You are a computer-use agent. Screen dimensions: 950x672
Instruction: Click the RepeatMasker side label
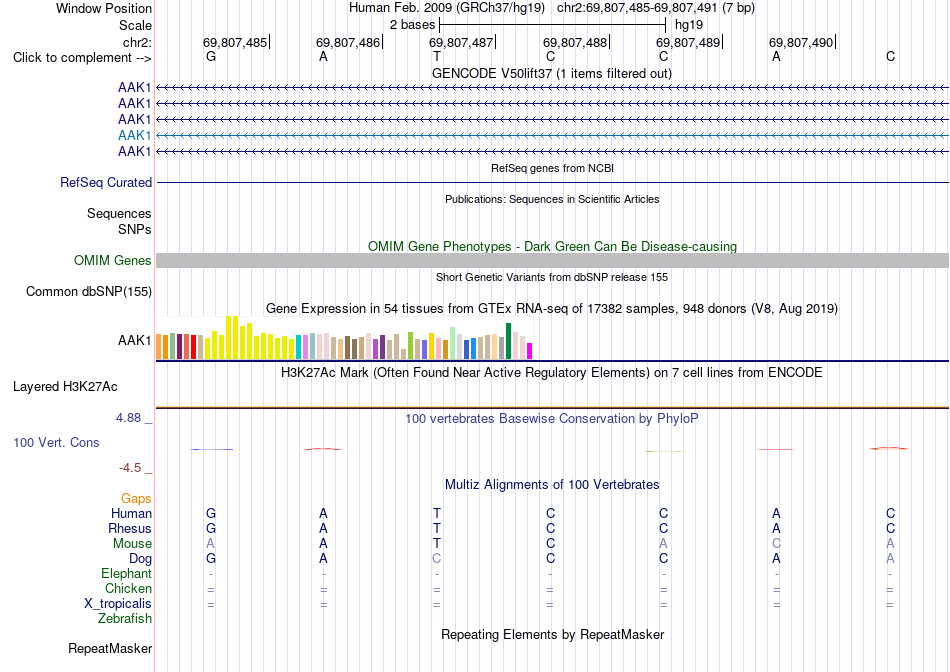[x=110, y=648]
